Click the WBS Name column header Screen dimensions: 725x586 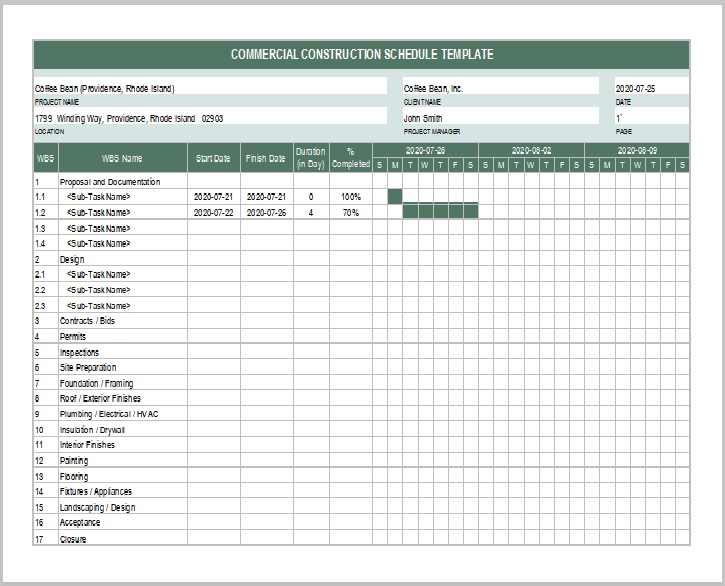tap(123, 158)
